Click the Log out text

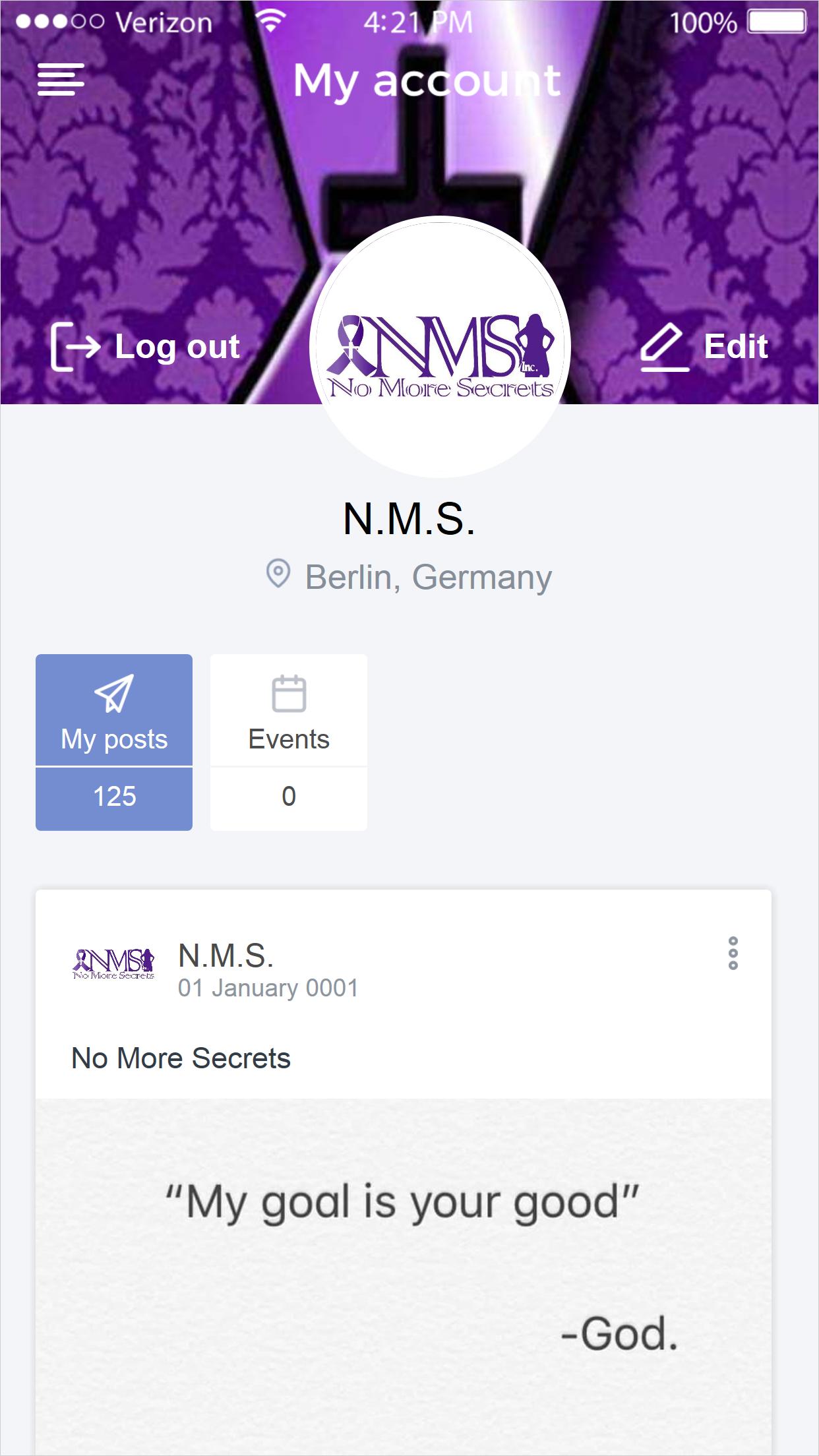(177, 348)
